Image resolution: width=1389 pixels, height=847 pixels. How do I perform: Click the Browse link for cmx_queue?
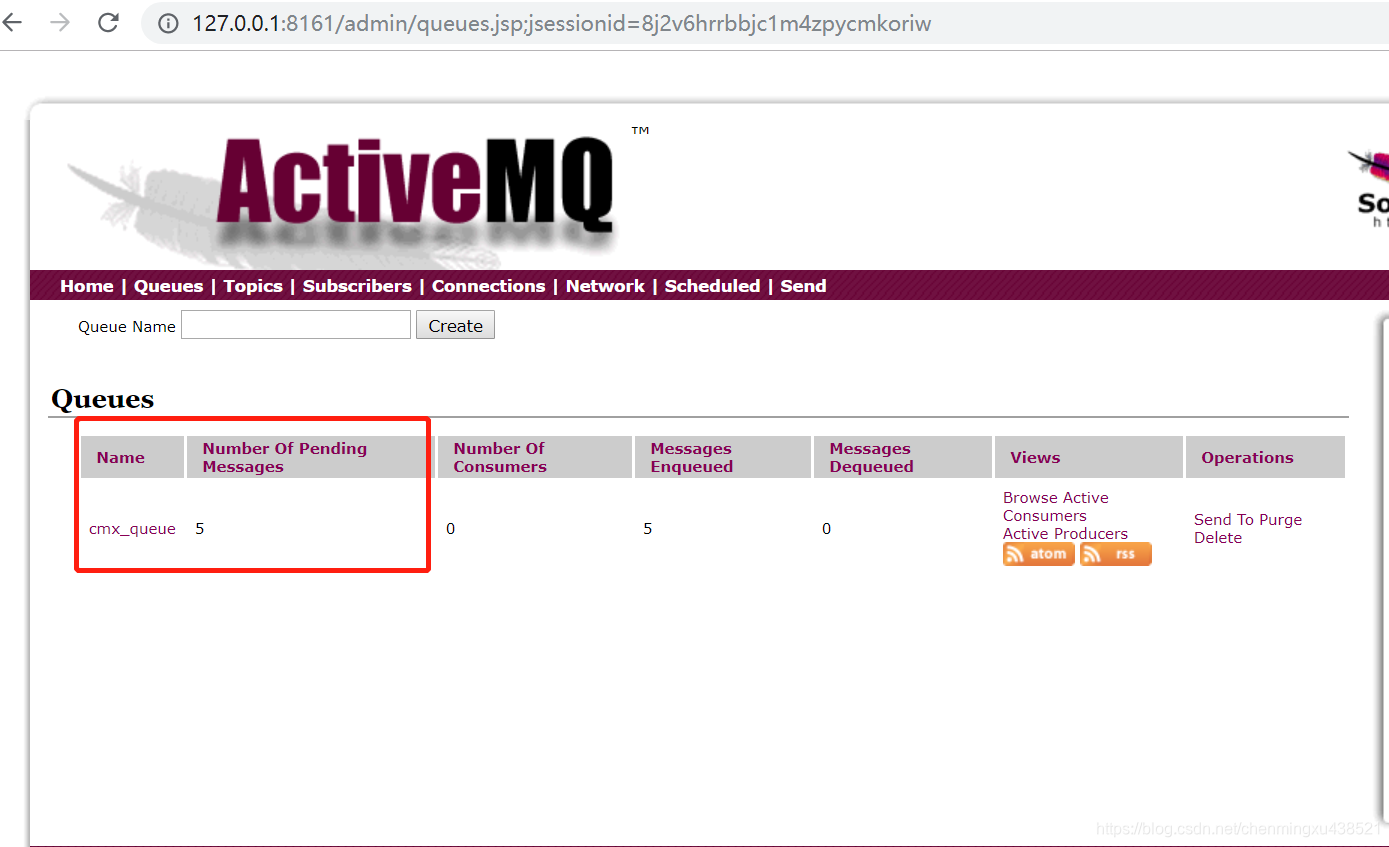coord(1030,498)
